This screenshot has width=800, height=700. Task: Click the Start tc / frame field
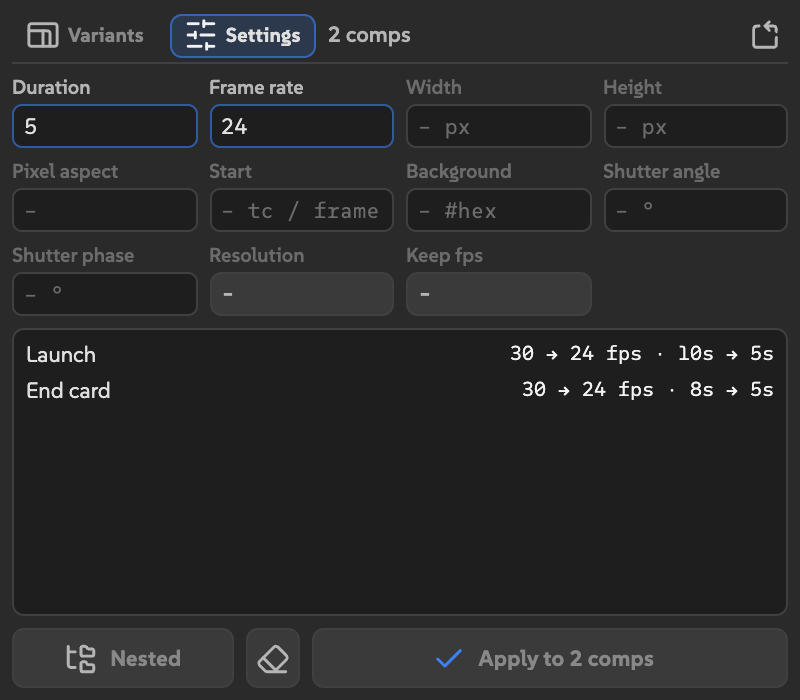click(302, 210)
